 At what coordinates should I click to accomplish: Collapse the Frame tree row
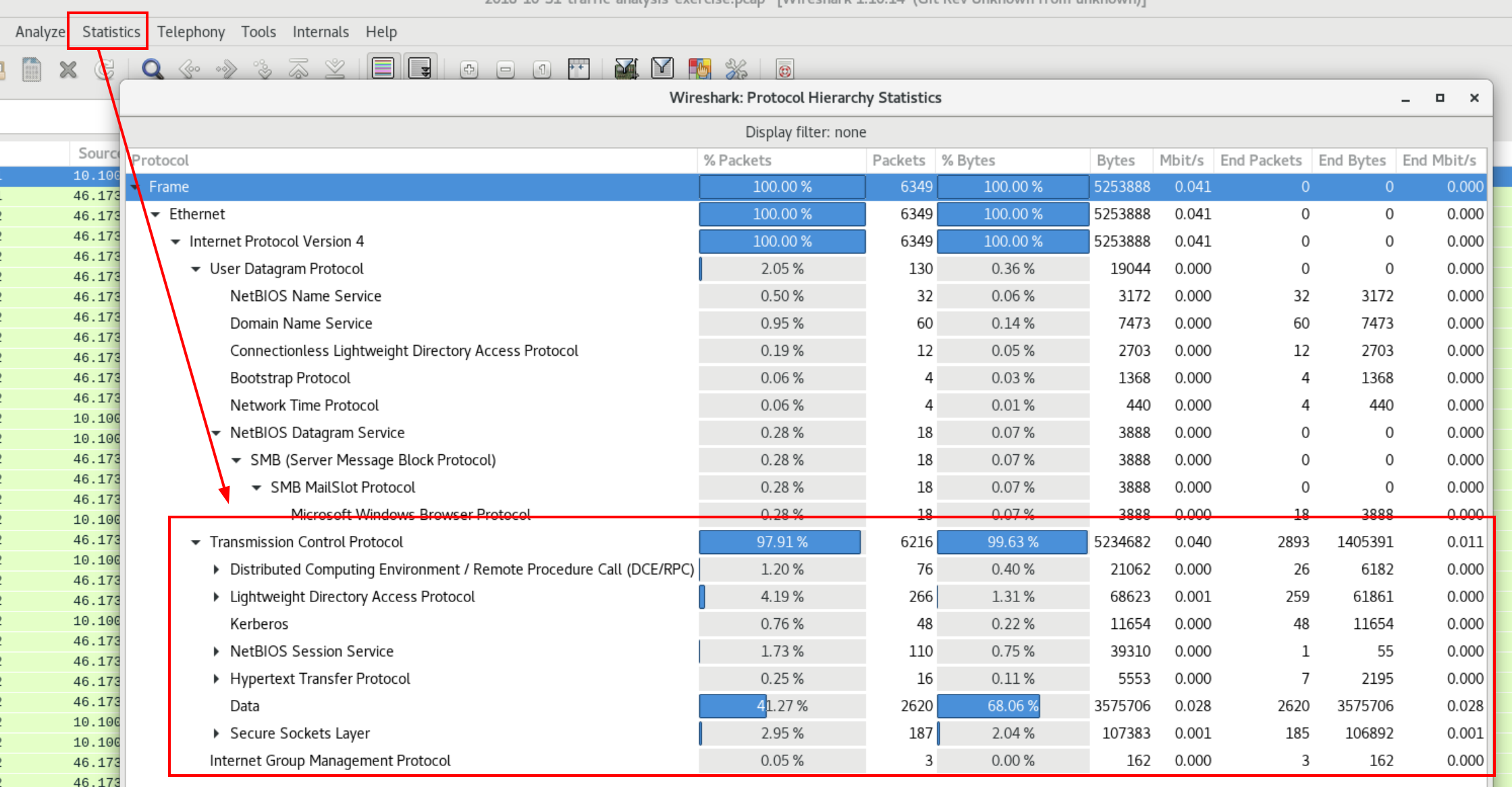coord(135,187)
